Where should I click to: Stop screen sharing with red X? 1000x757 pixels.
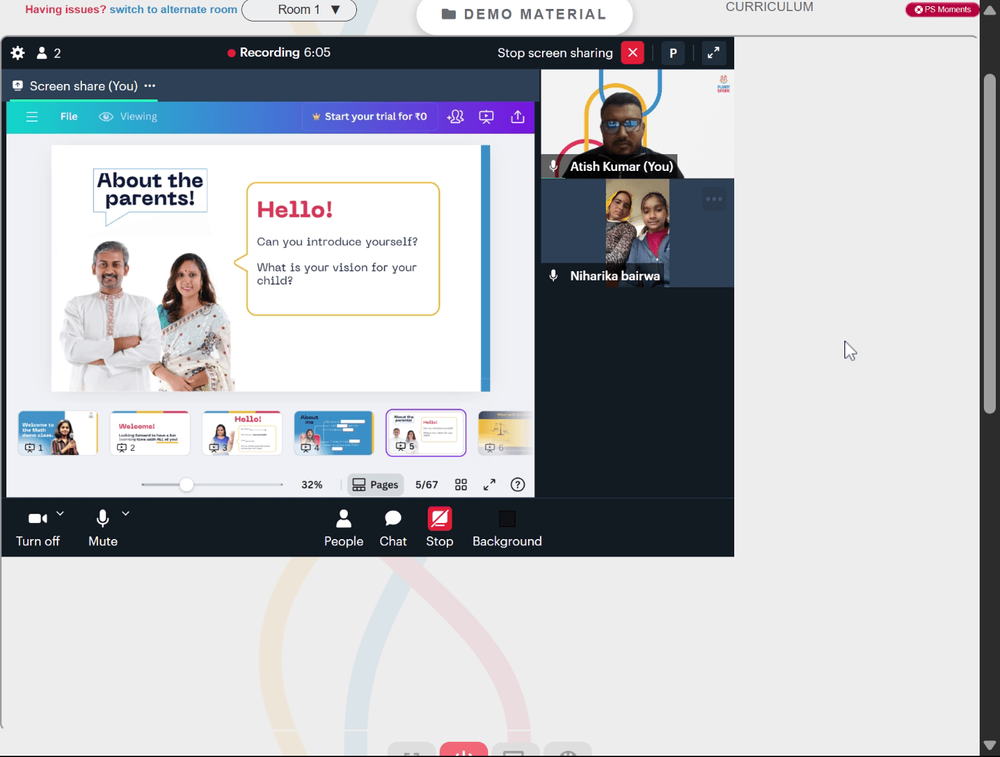(x=632, y=53)
